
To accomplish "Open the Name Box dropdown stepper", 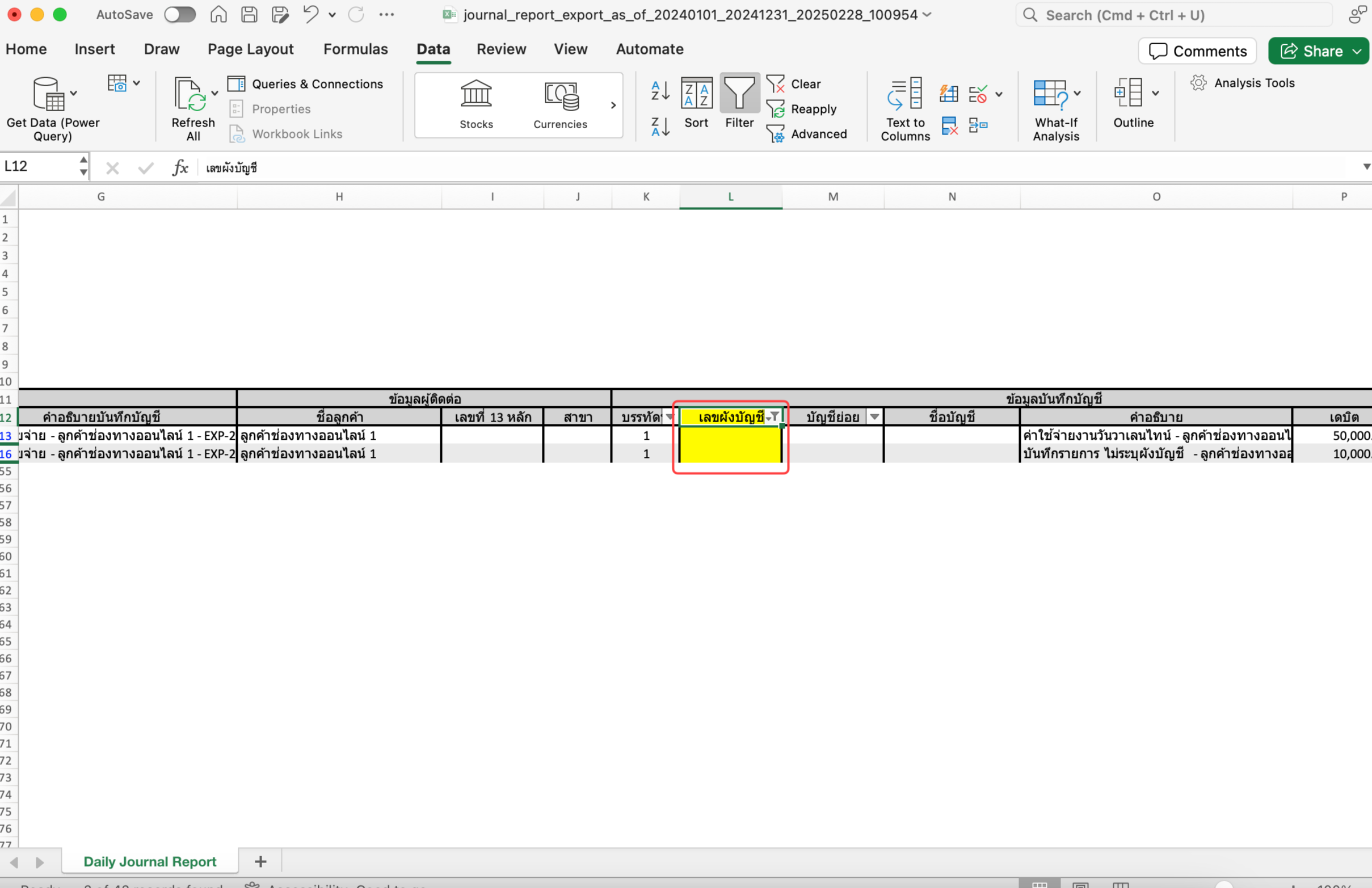I will click(83, 166).
